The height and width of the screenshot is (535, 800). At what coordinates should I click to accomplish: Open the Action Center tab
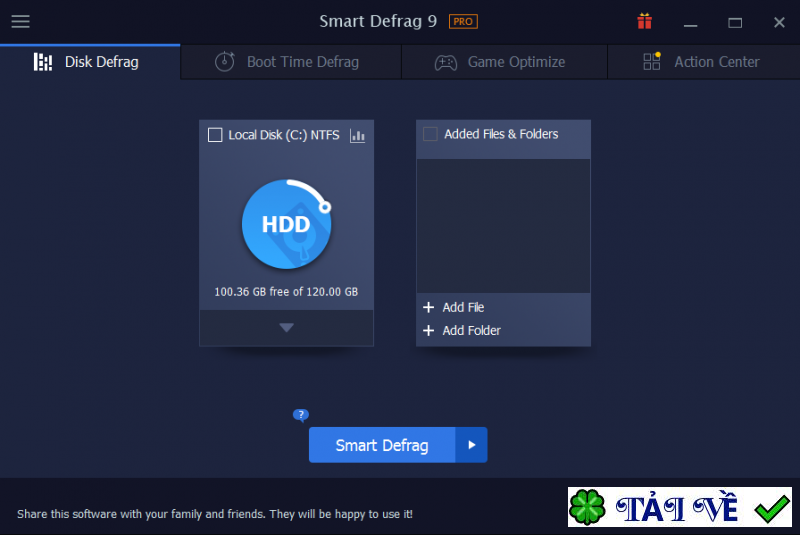[704, 62]
